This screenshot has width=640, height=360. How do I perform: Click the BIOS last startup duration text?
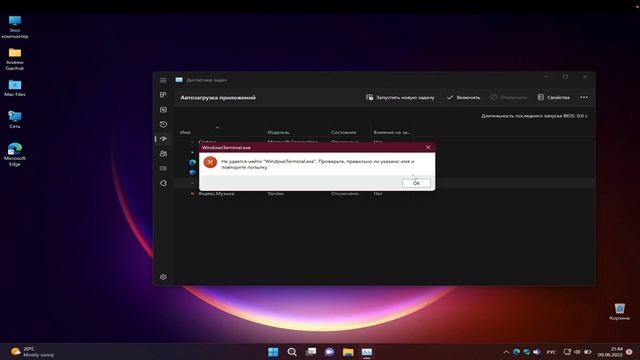(x=534, y=116)
